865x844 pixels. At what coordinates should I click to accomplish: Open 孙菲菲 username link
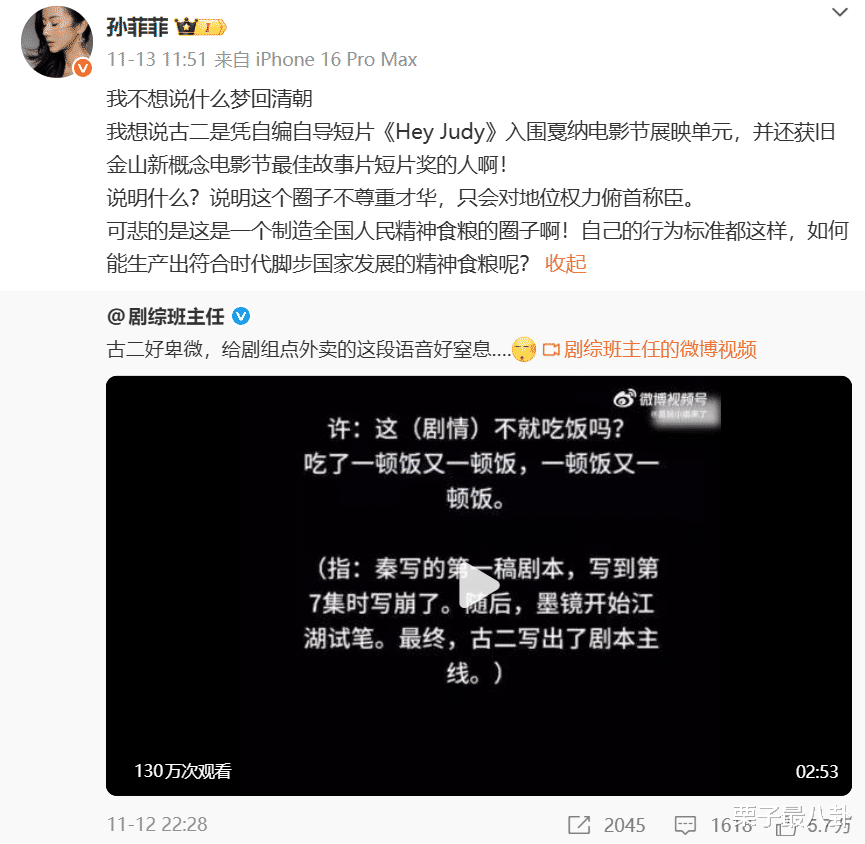137,26
